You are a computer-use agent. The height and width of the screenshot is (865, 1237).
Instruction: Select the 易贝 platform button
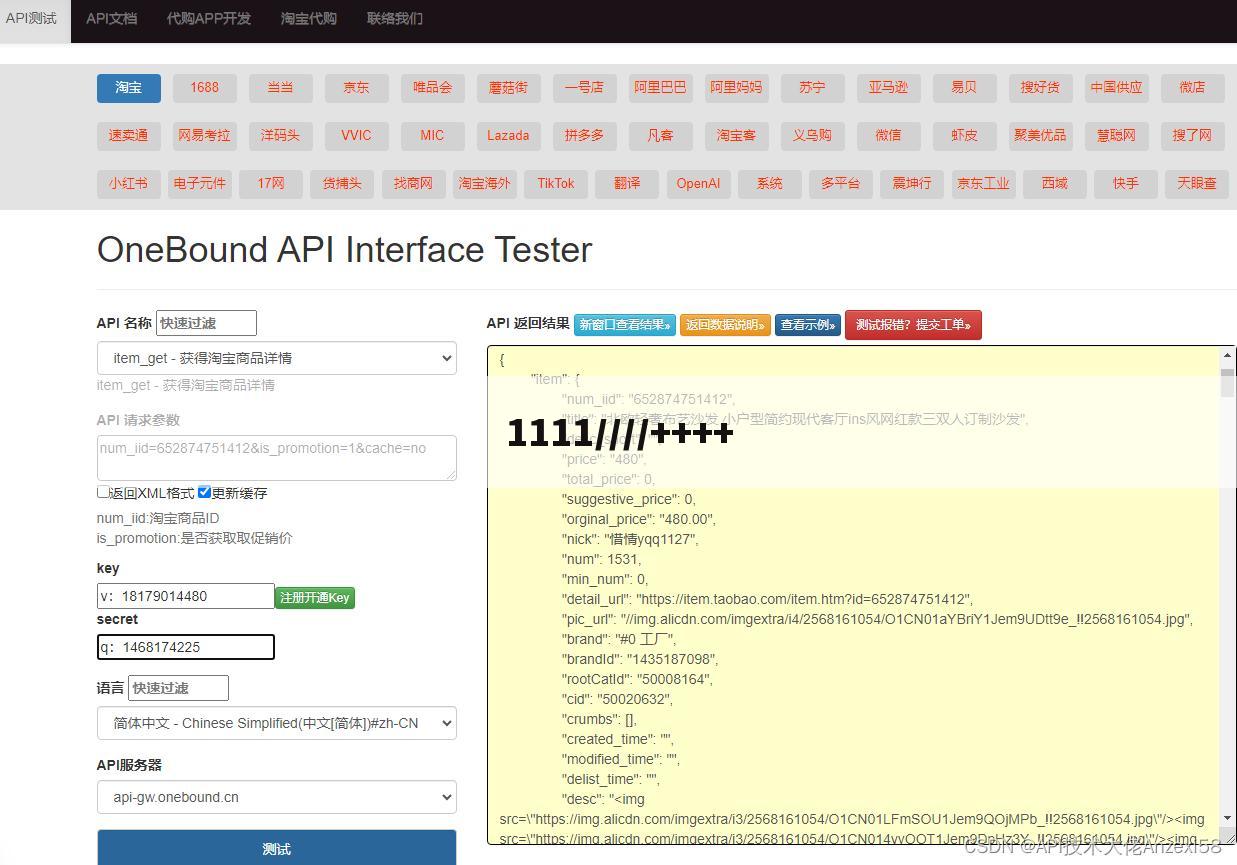click(x=965, y=87)
